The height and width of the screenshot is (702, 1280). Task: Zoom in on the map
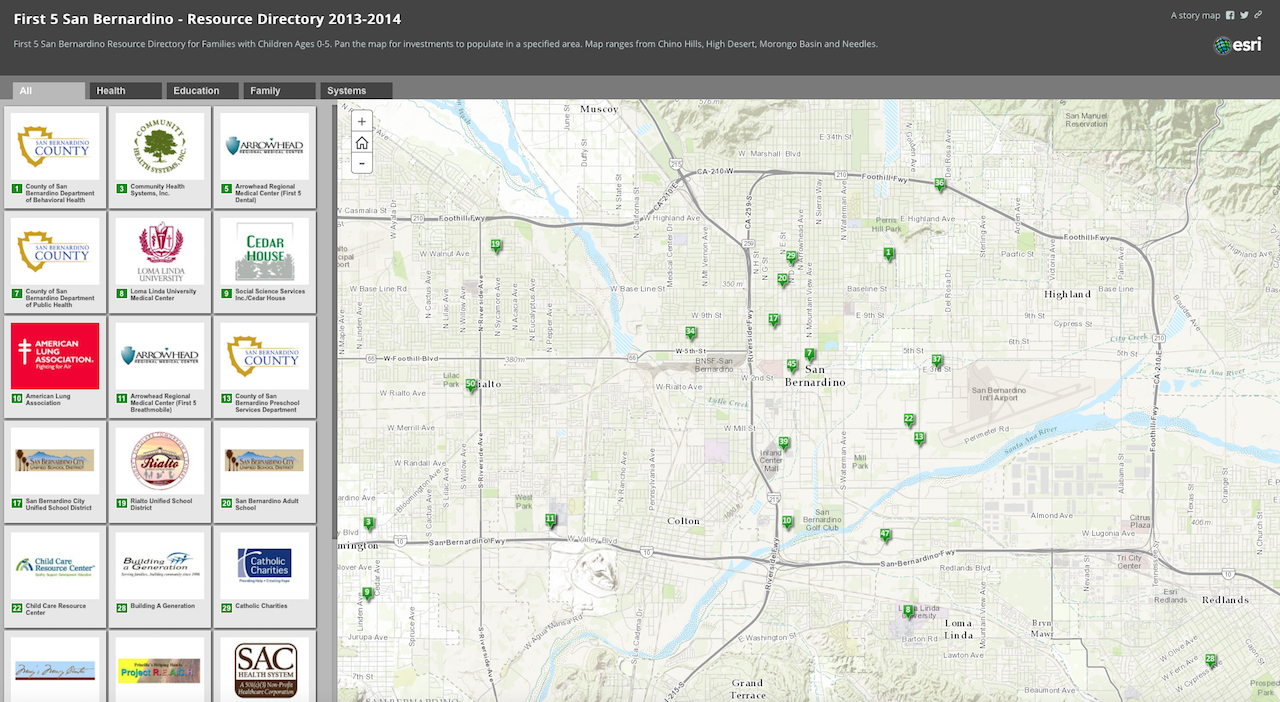(x=362, y=121)
